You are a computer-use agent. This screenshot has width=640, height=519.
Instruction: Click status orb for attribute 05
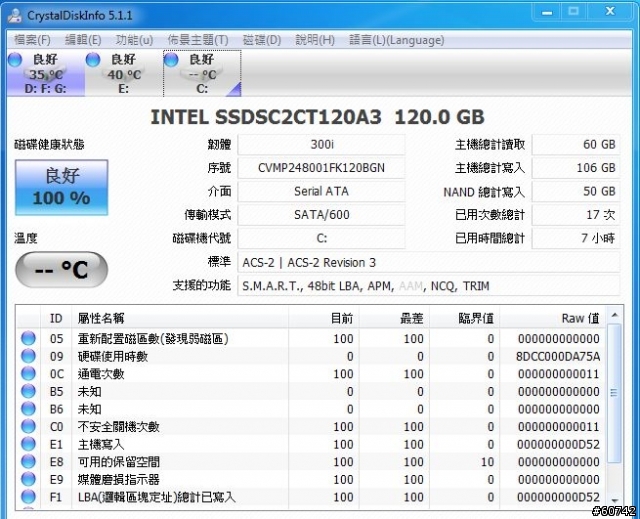28,338
